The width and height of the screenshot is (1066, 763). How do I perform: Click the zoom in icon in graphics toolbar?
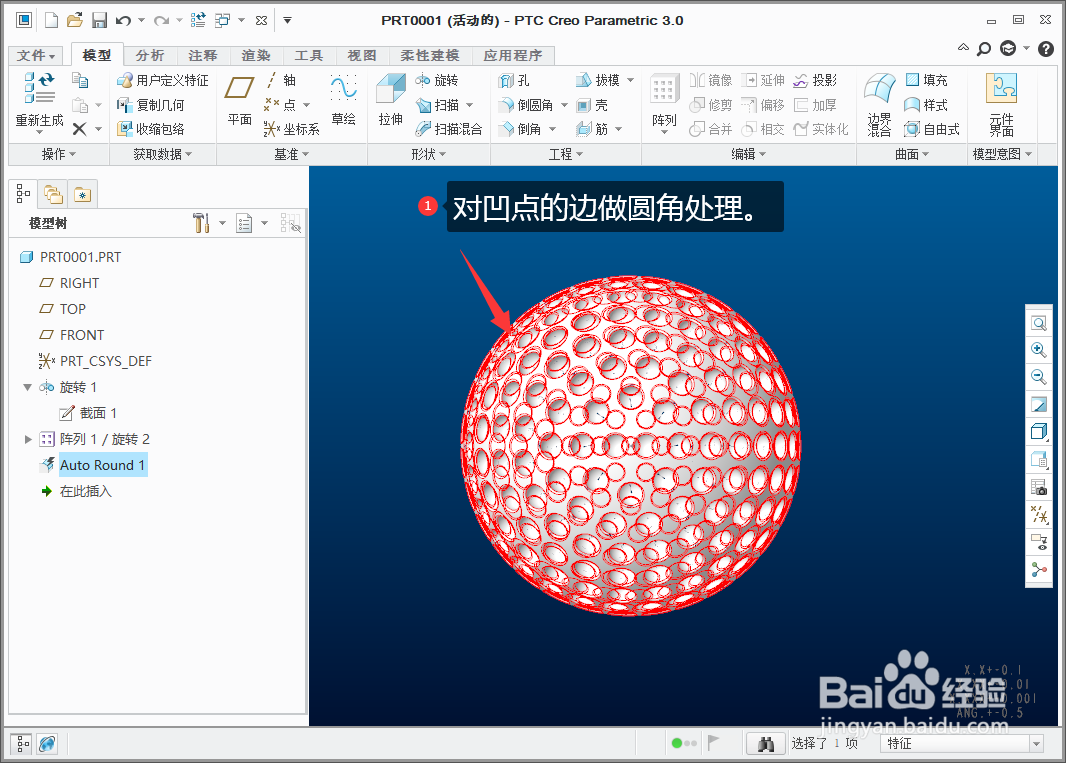click(1039, 350)
